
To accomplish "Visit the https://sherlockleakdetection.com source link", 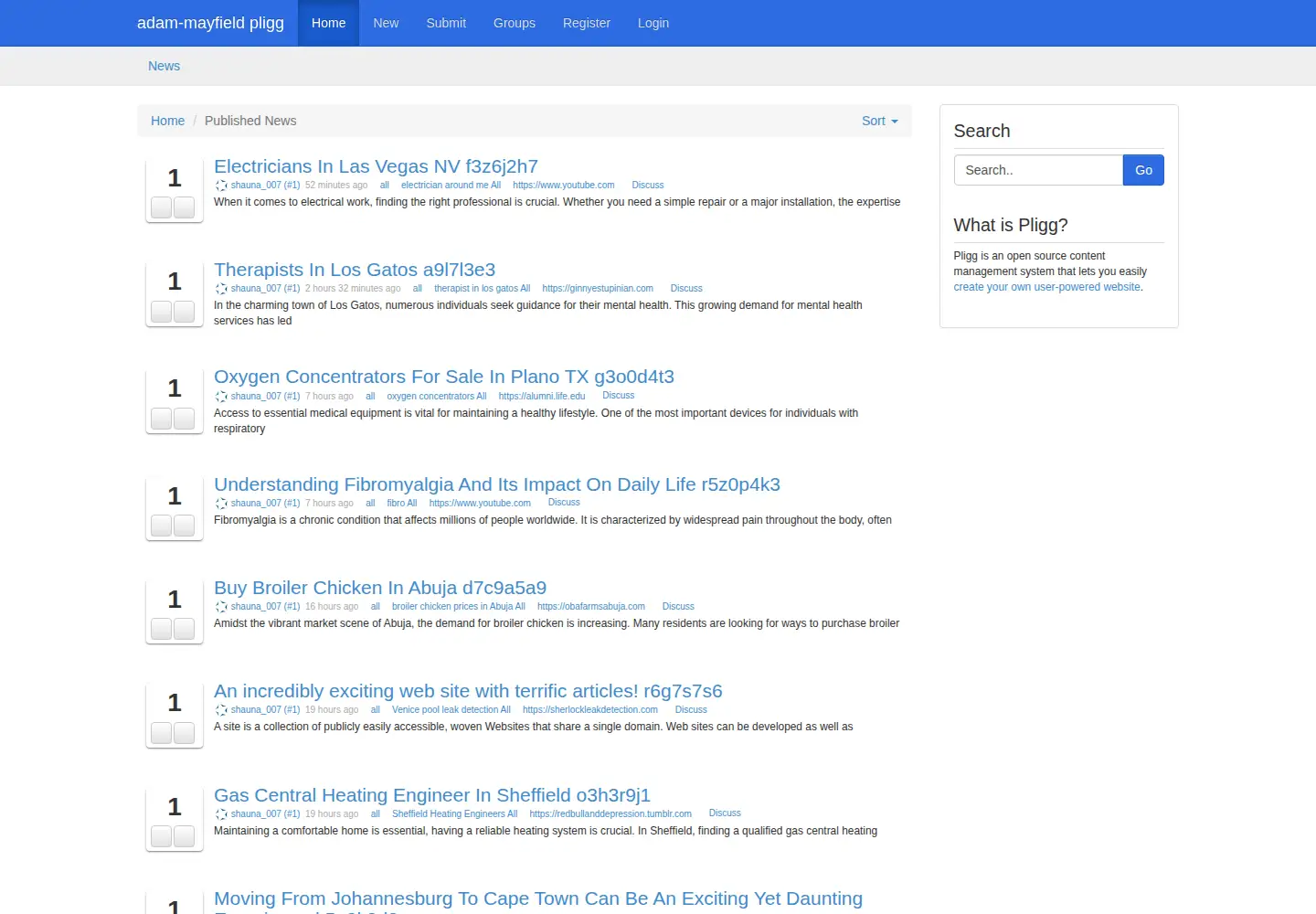I will point(590,710).
